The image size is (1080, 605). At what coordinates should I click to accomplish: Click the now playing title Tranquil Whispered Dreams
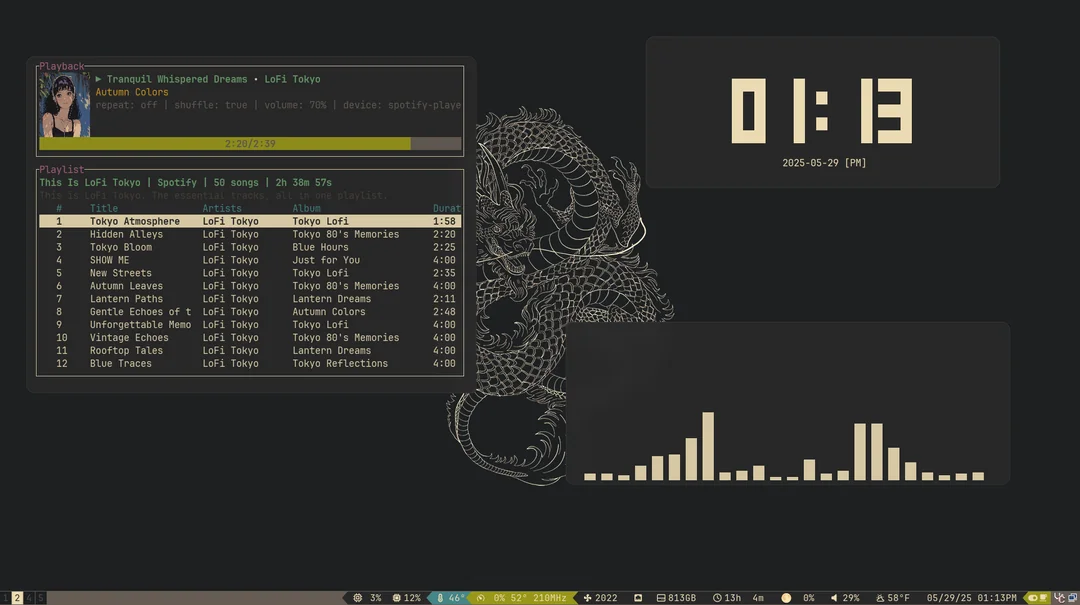(x=177, y=79)
